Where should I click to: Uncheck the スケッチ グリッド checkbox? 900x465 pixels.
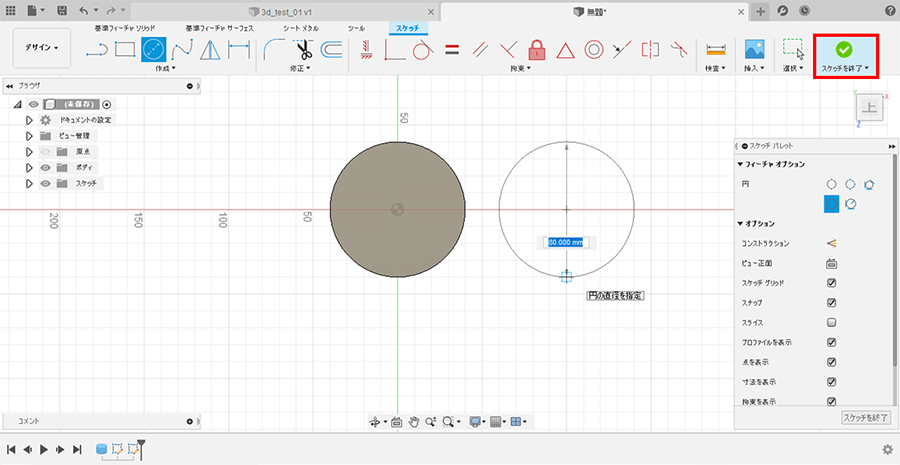(x=831, y=283)
